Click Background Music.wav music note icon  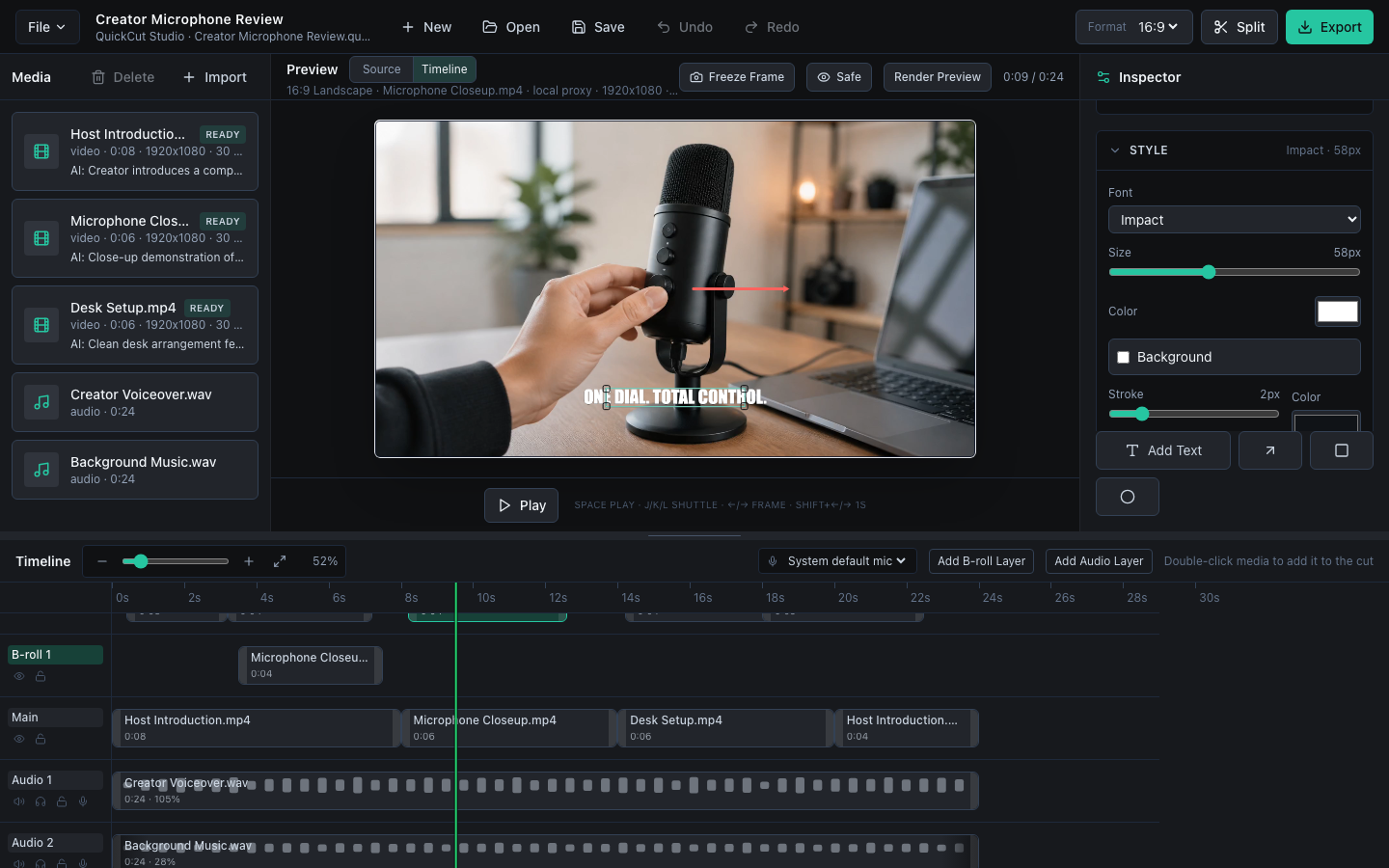click(41, 470)
